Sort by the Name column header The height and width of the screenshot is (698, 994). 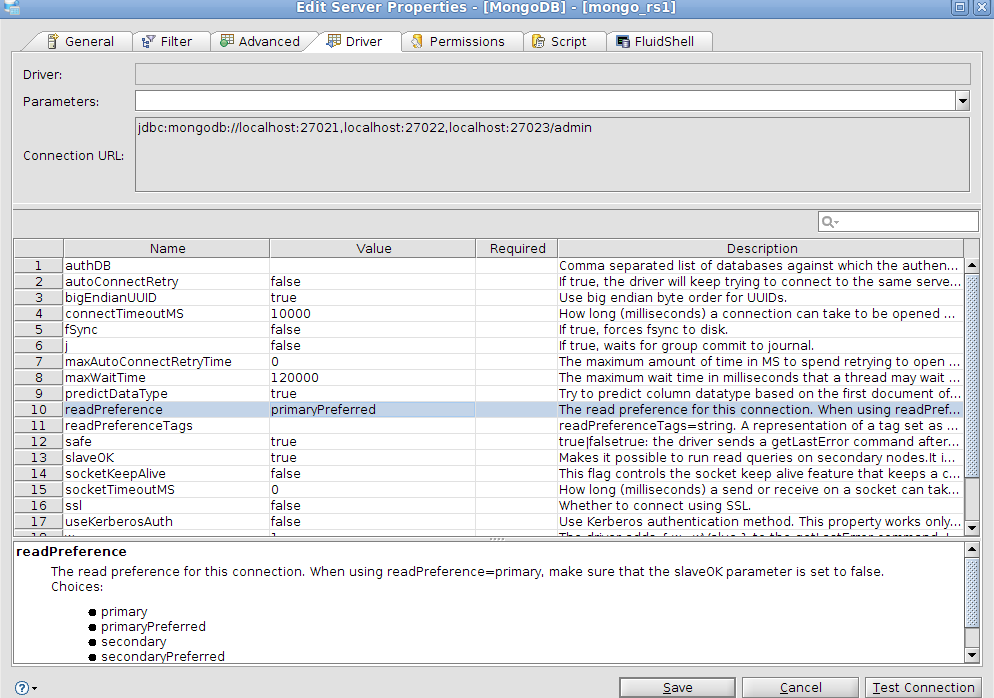tap(167, 249)
